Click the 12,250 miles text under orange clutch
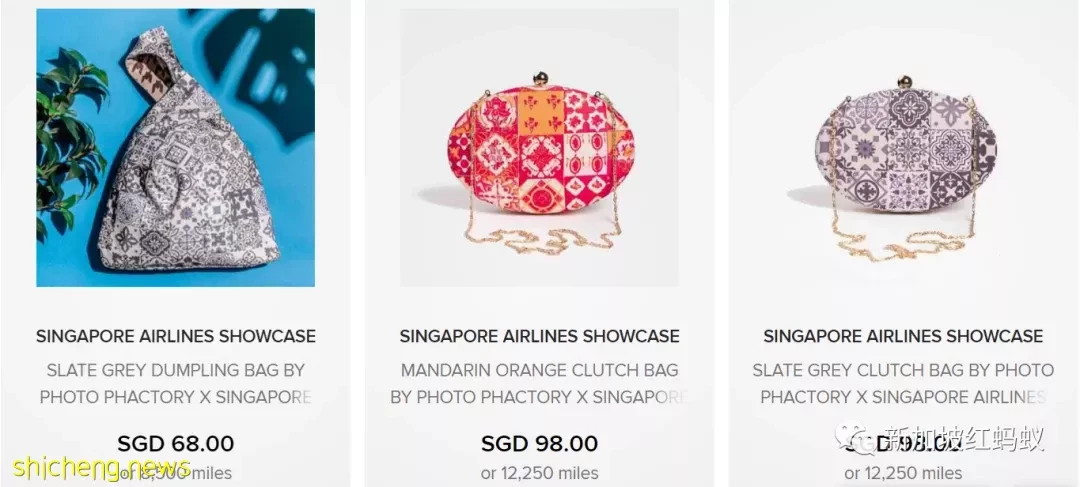Image resolution: width=1080 pixels, height=487 pixels. [539, 473]
